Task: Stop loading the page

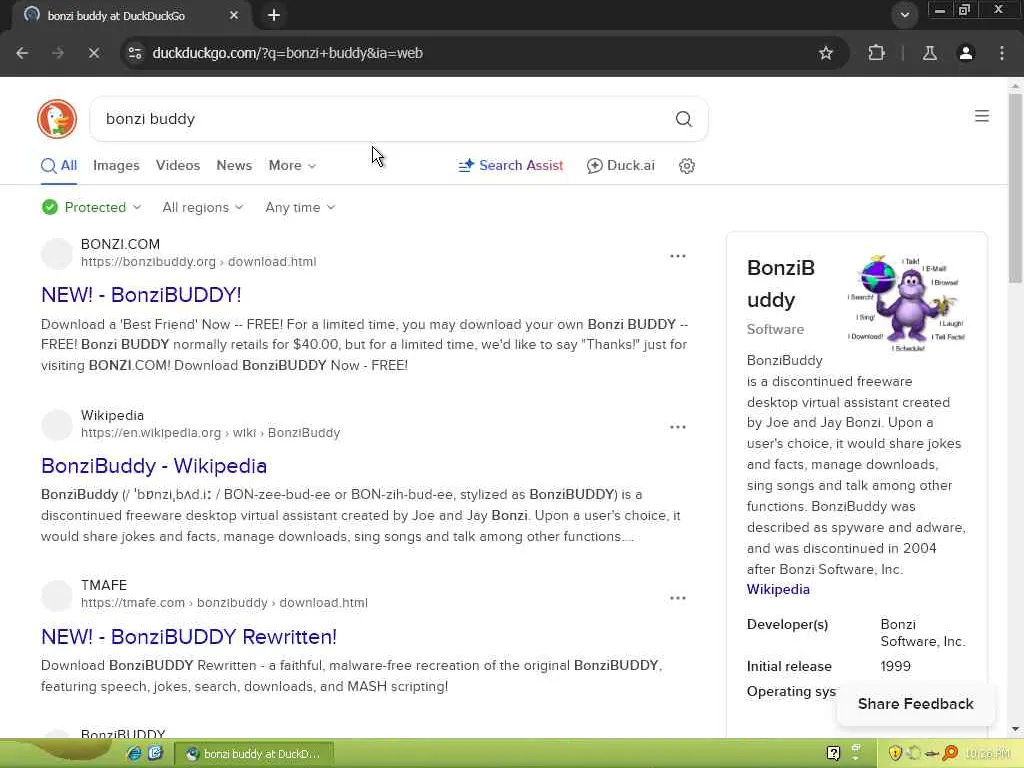Action: click(x=94, y=53)
